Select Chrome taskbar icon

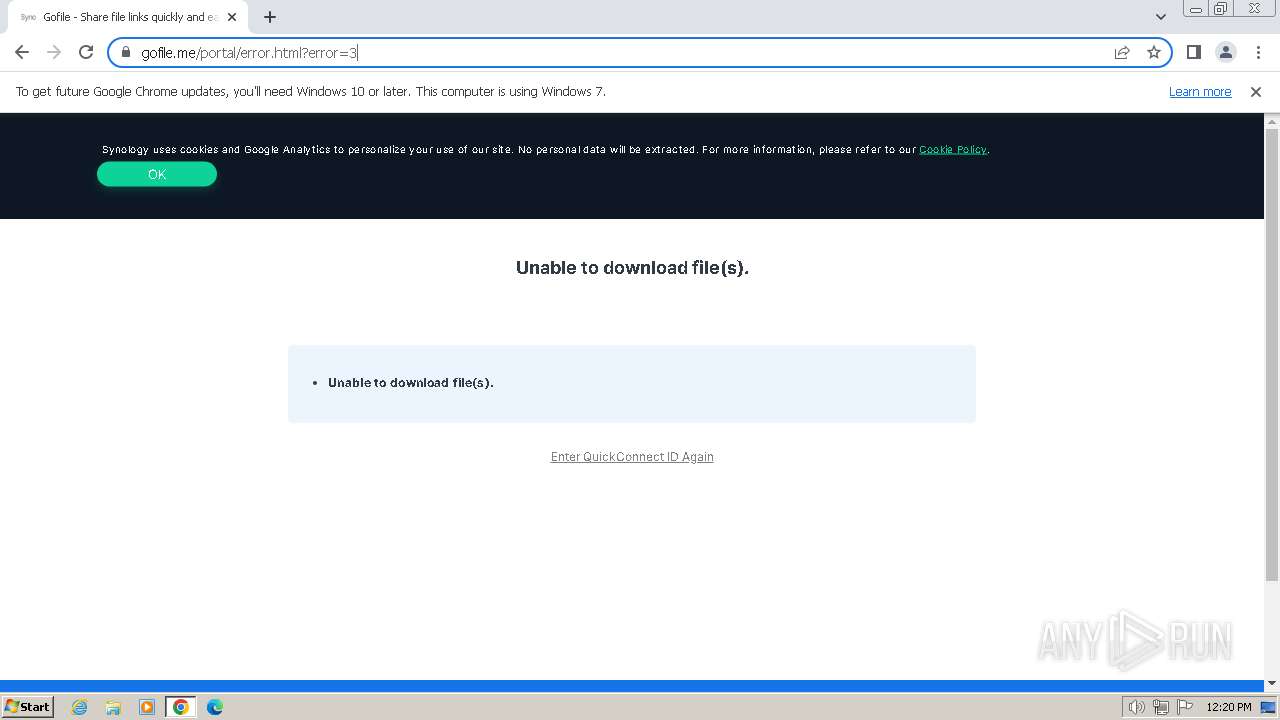tap(181, 707)
